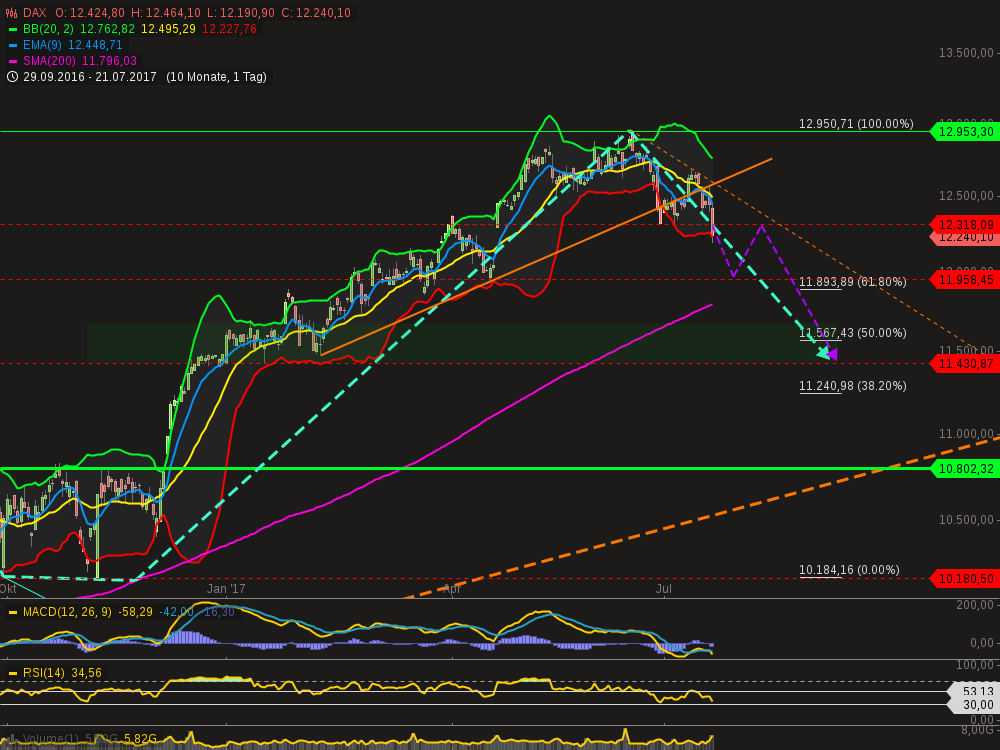
Task: Click the clock icon beside the date range
Action: [12, 77]
